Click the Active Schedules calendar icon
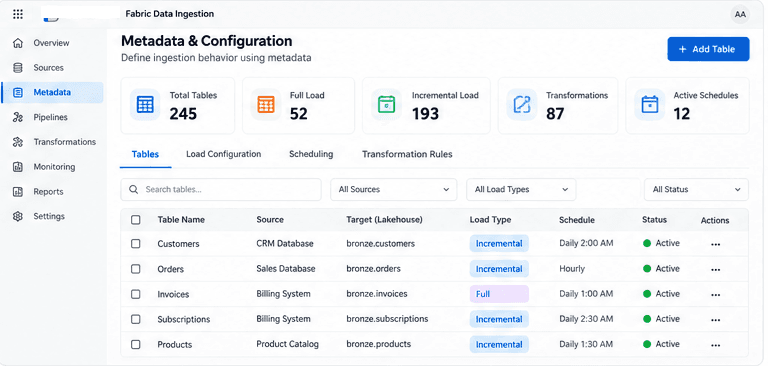 click(x=649, y=104)
